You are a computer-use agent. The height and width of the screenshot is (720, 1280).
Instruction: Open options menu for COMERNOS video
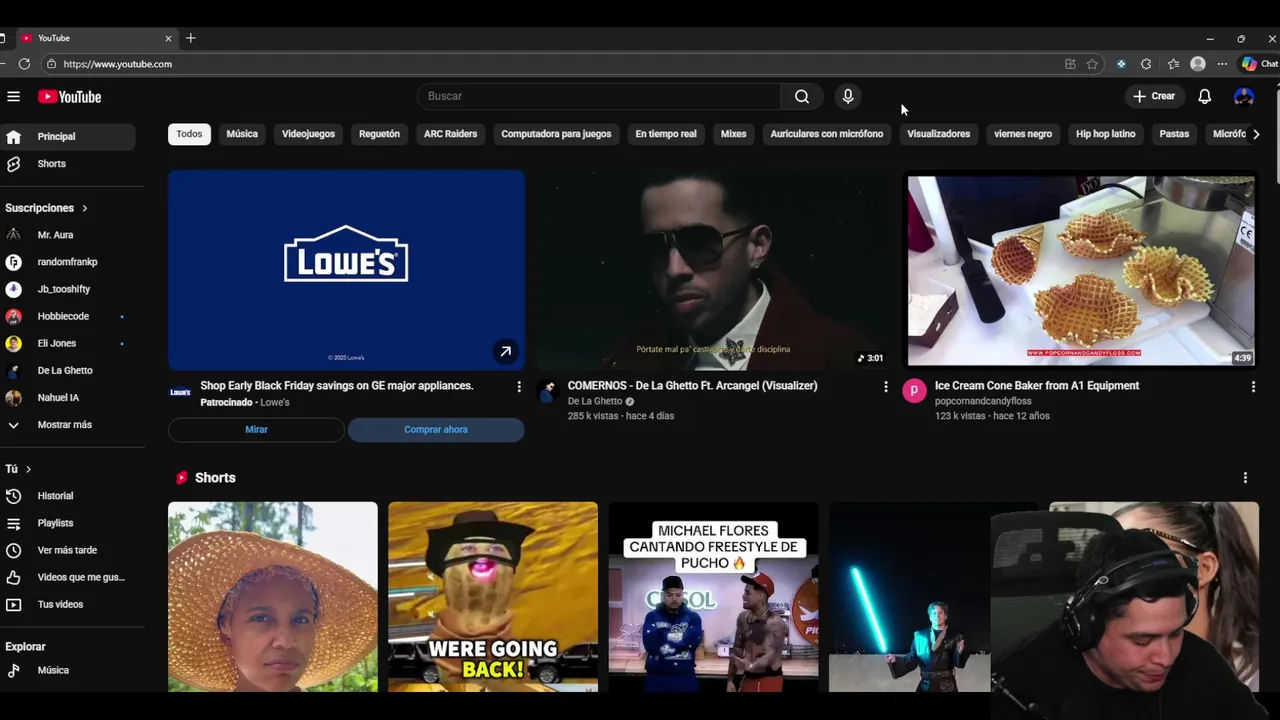coord(885,386)
